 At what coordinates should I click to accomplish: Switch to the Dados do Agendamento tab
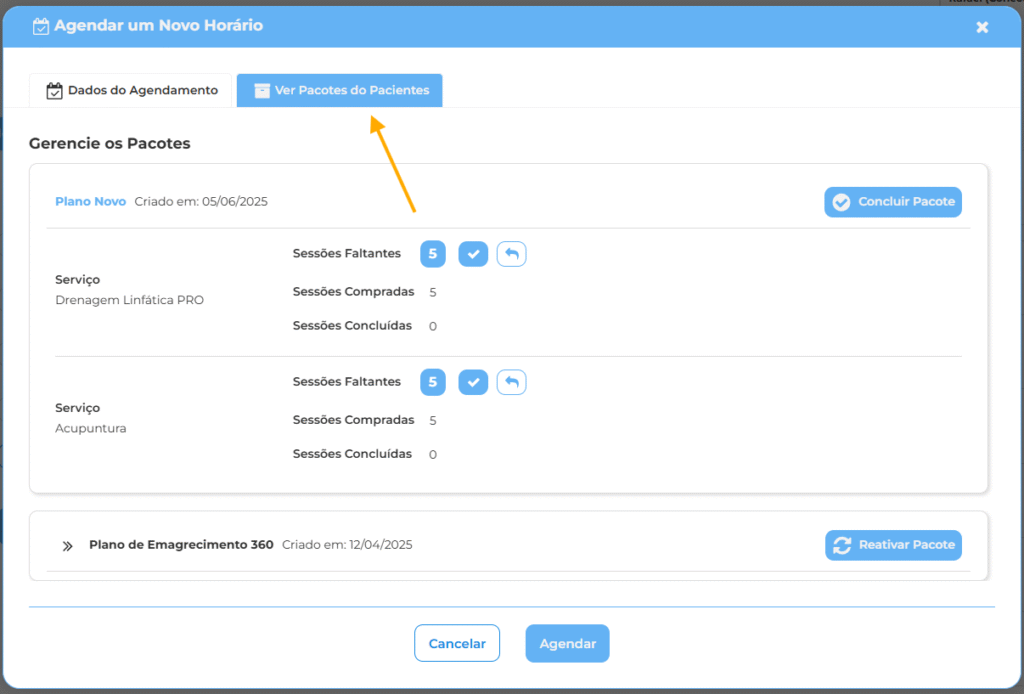[132, 90]
